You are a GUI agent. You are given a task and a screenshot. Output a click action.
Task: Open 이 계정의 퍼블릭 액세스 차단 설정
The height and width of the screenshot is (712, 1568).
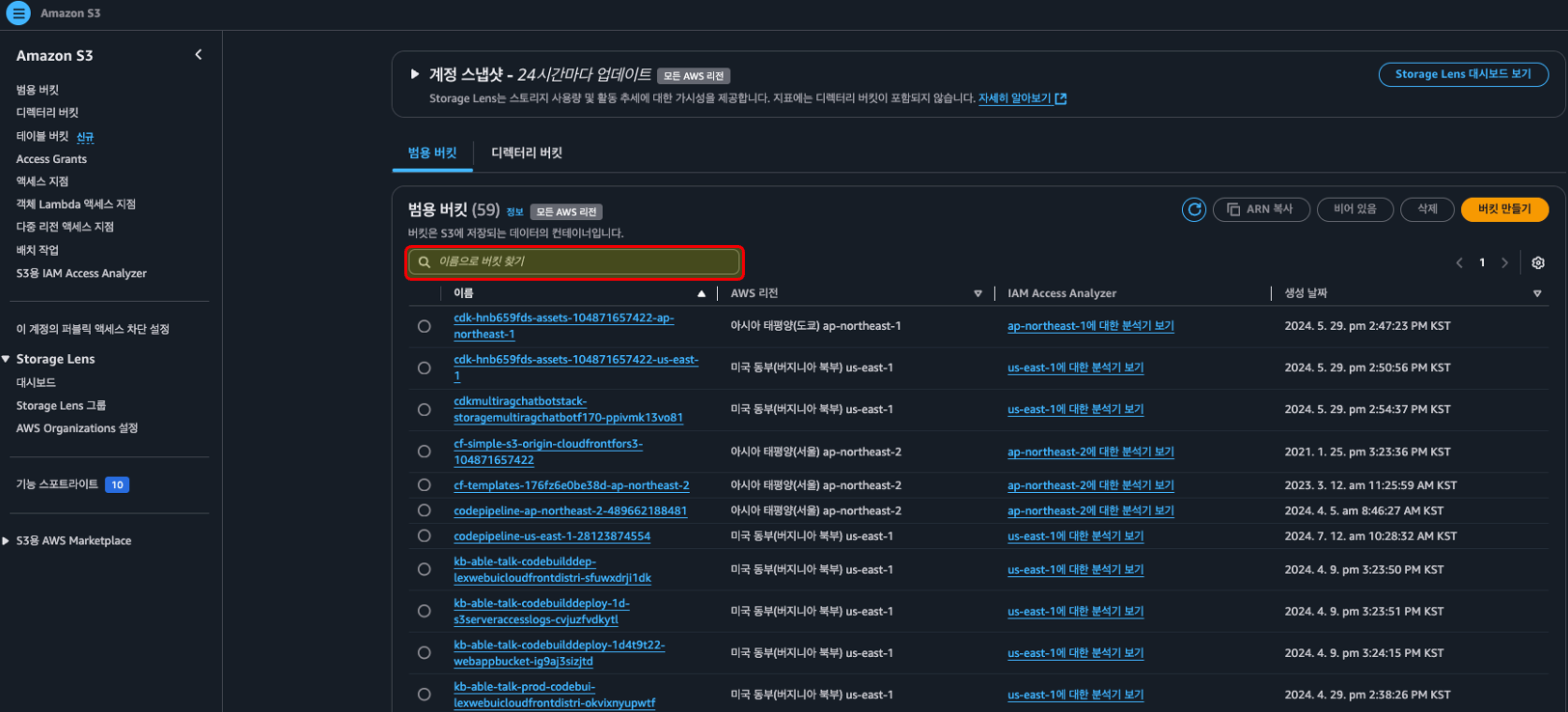[x=93, y=329]
